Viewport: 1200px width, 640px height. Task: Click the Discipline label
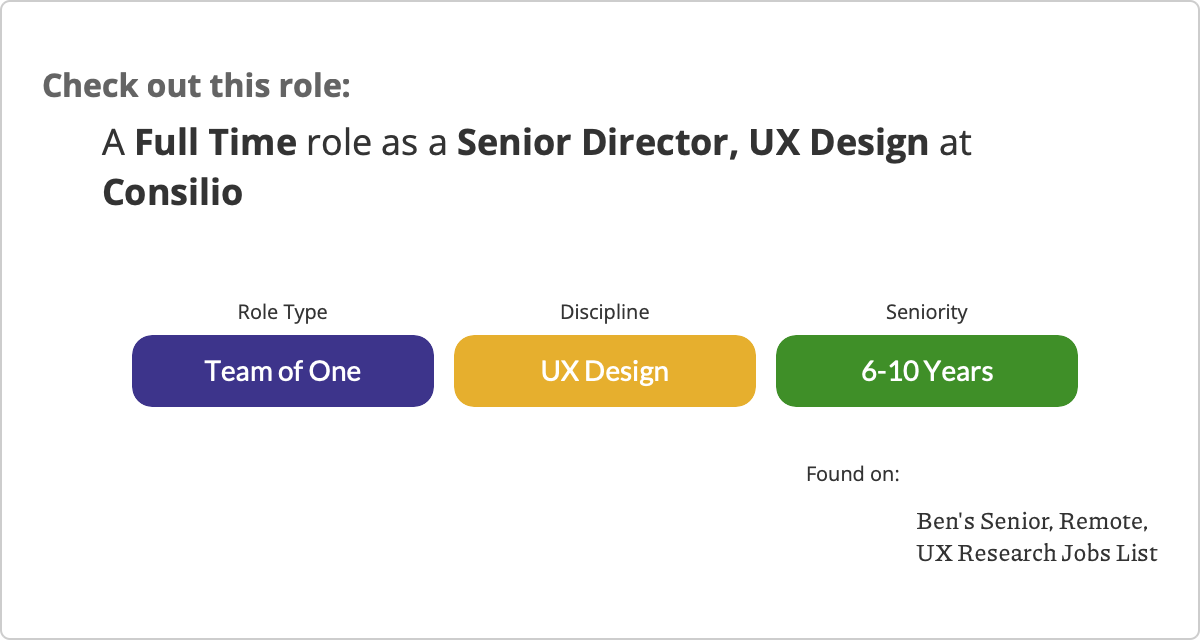pos(604,312)
